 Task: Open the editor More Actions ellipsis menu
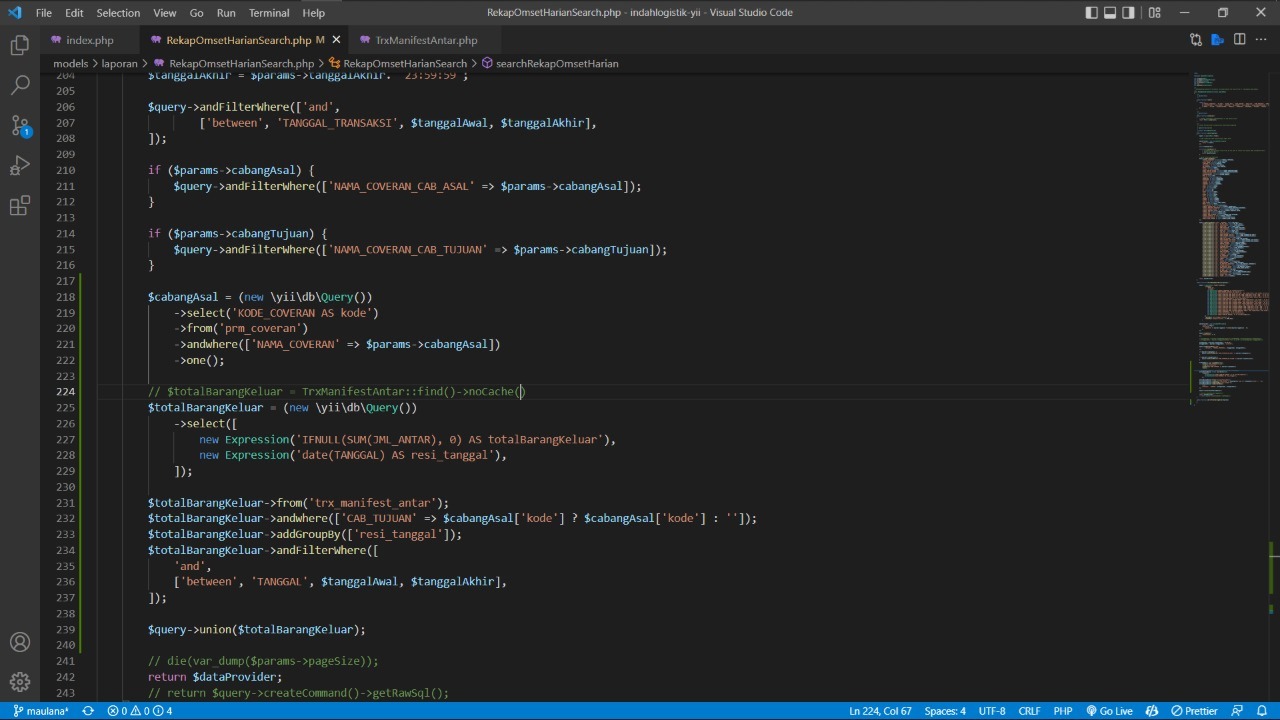pyautogui.click(x=1261, y=40)
